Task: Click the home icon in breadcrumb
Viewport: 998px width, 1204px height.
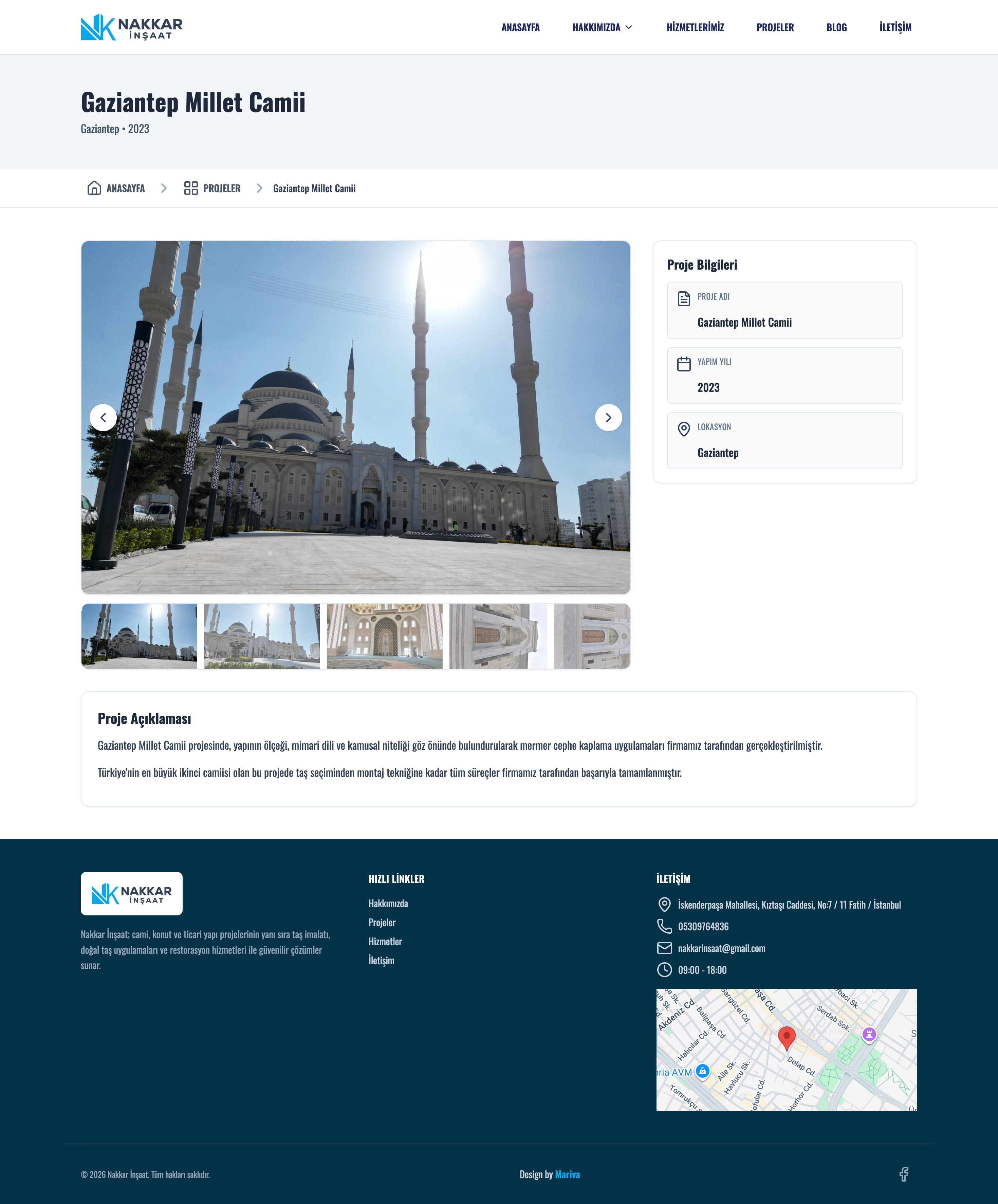Action: [x=94, y=188]
